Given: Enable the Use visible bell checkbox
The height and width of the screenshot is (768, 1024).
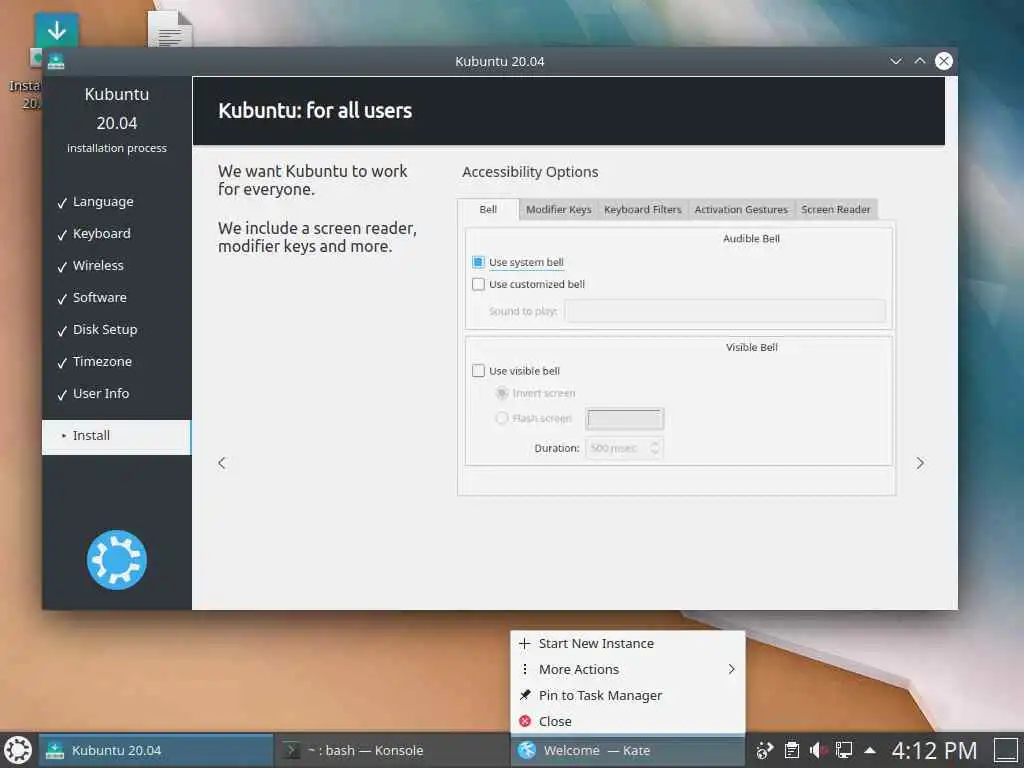Looking at the screenshot, I should point(478,371).
